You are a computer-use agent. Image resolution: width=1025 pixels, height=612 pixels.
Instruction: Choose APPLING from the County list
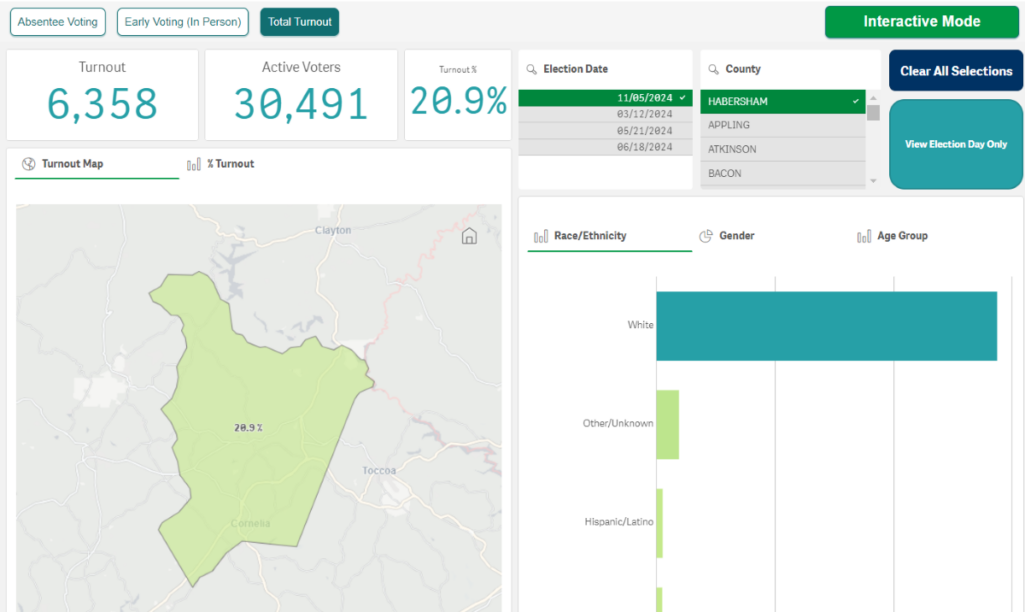pyautogui.click(x=782, y=125)
